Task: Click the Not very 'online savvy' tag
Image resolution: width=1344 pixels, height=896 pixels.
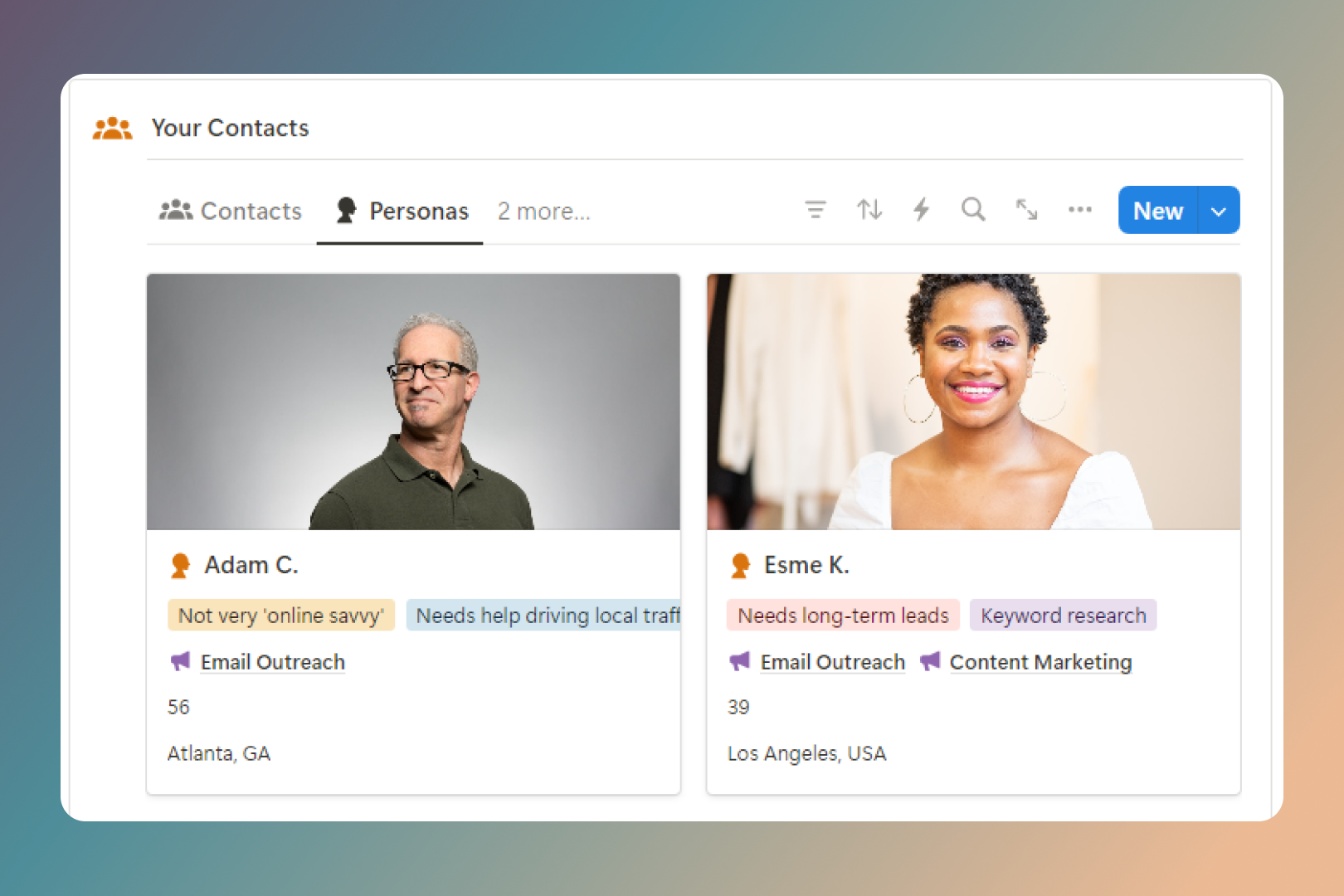Action: (x=280, y=615)
